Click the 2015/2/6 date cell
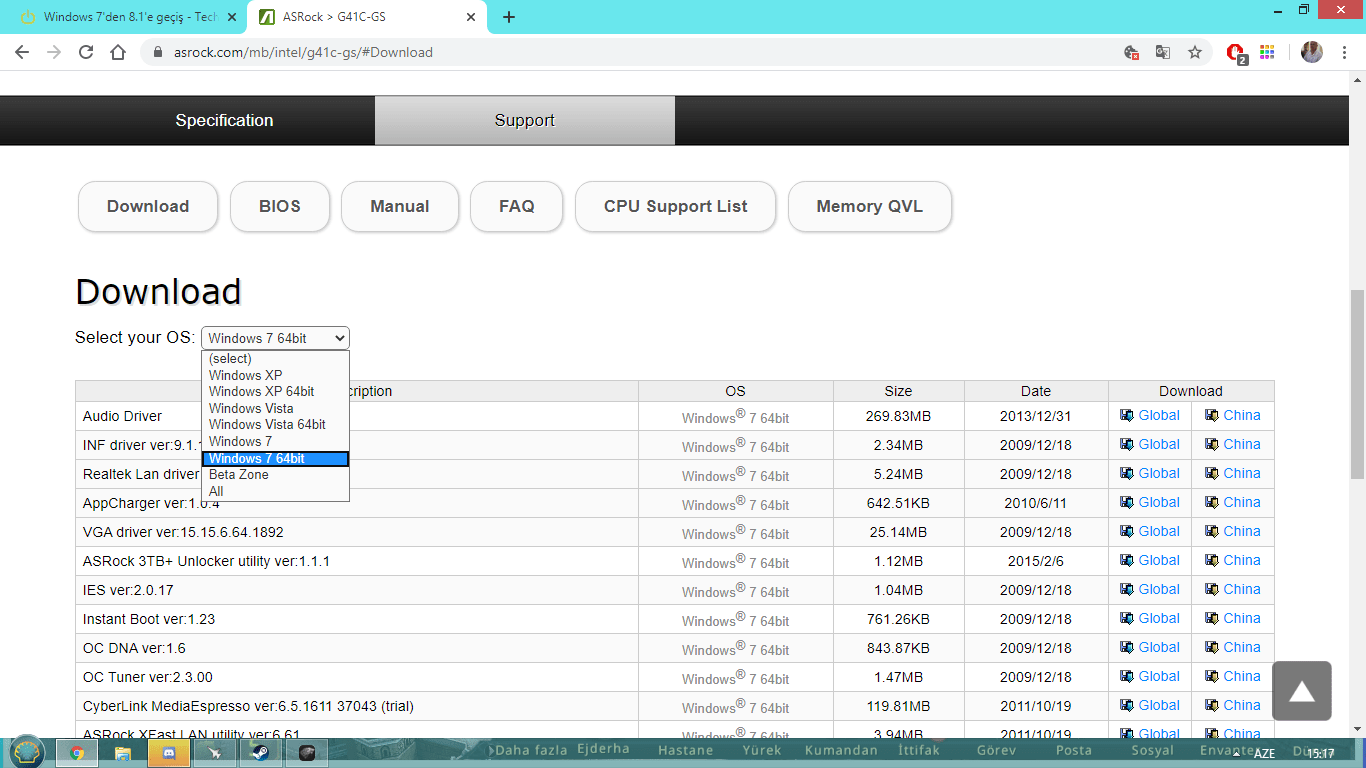The image size is (1366, 768). (1036, 561)
